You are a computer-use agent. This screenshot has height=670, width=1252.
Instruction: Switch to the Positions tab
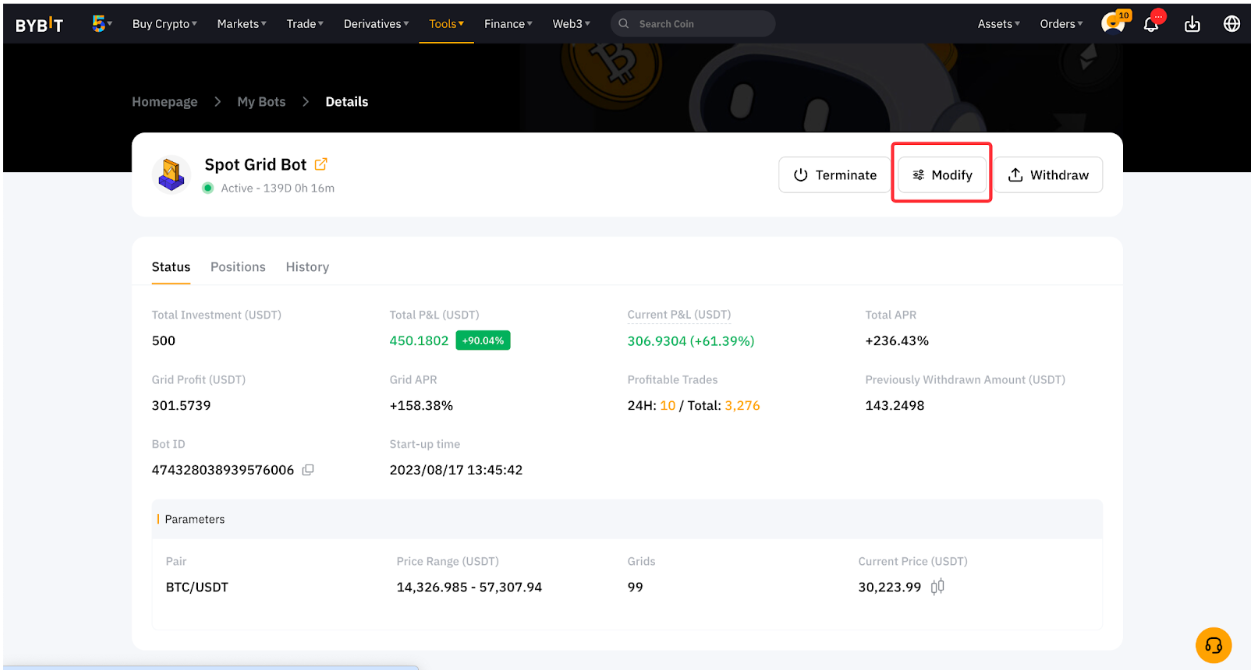[238, 267]
